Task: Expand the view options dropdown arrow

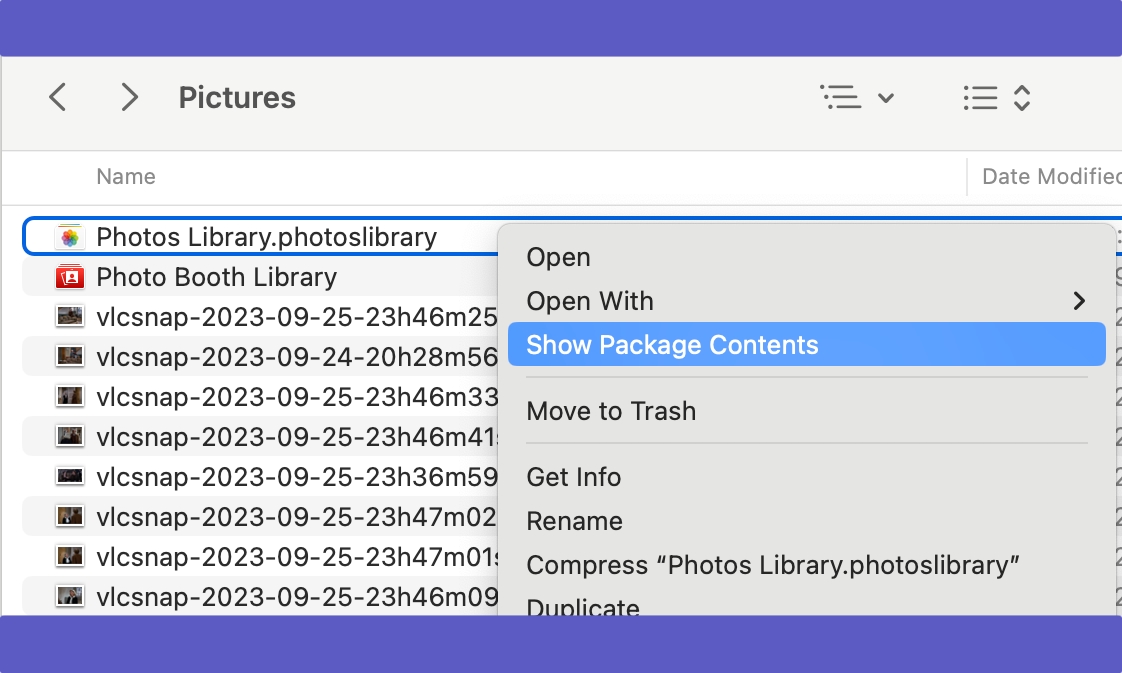Action: pyautogui.click(x=886, y=98)
